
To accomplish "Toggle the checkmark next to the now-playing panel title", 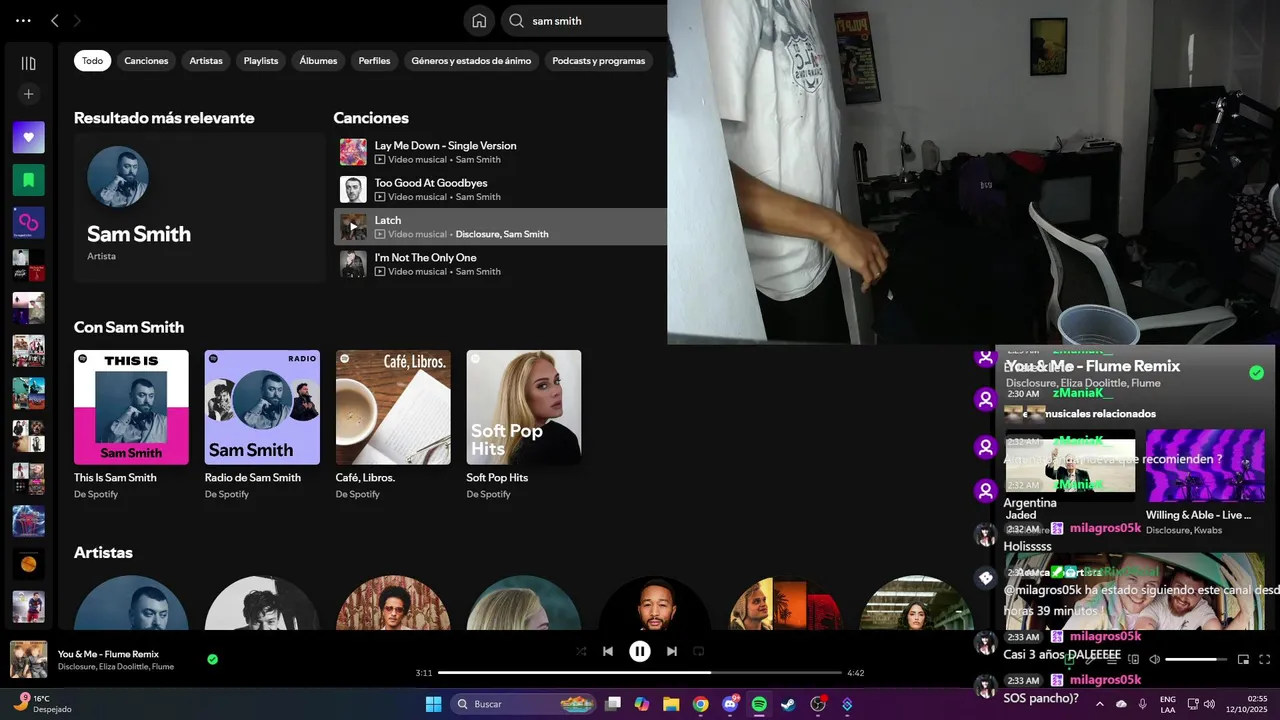I will click(1256, 373).
